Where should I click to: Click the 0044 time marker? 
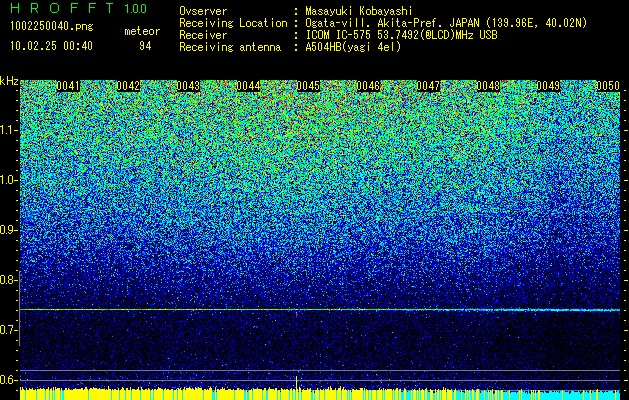pos(248,86)
